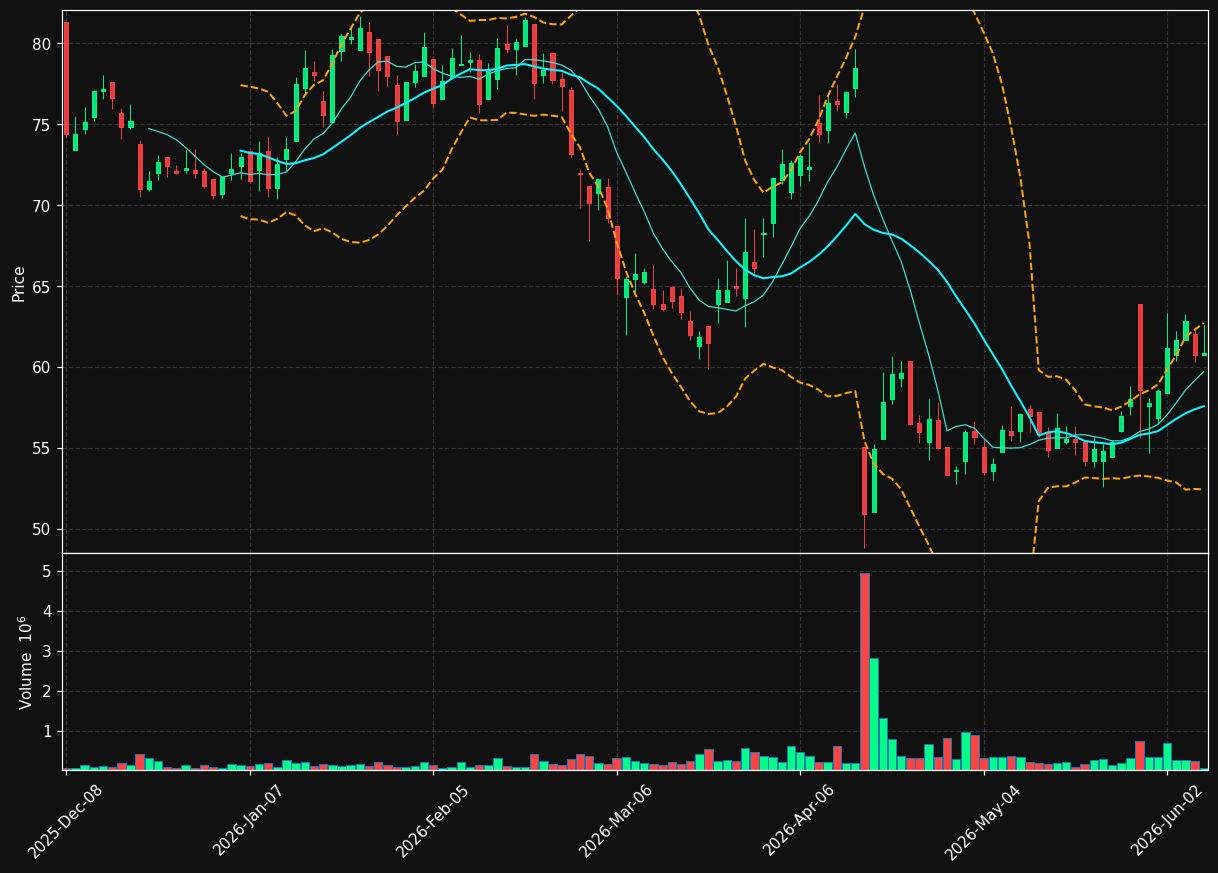Click the tallest red volume bar
Viewport: 1218px width, 873px height.
tap(865, 671)
